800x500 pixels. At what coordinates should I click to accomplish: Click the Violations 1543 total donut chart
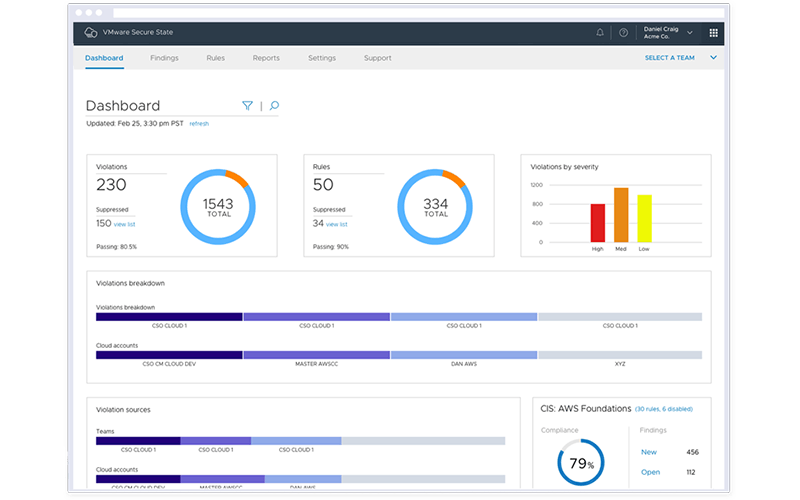[x=218, y=206]
